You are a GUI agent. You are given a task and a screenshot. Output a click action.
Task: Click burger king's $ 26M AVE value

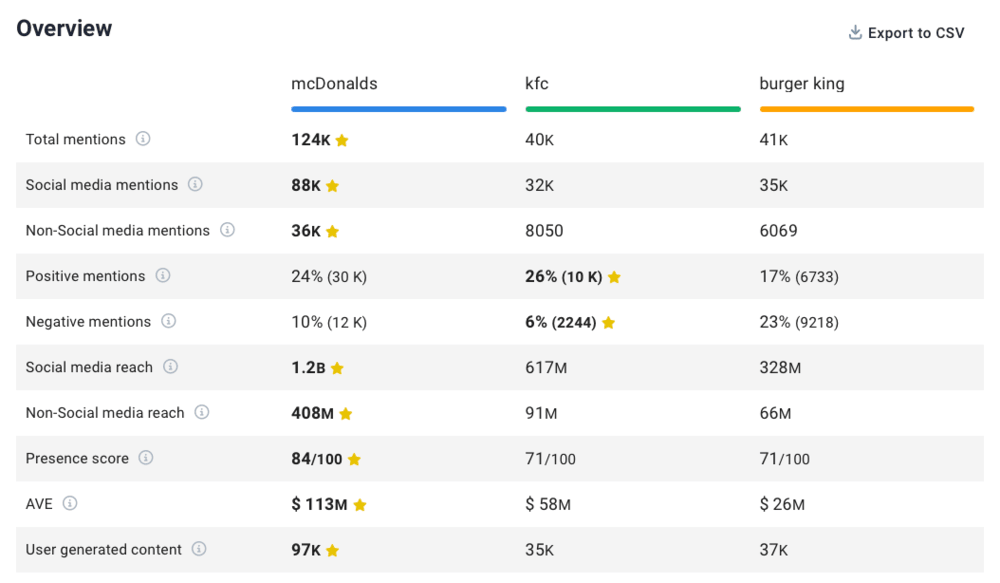click(782, 505)
